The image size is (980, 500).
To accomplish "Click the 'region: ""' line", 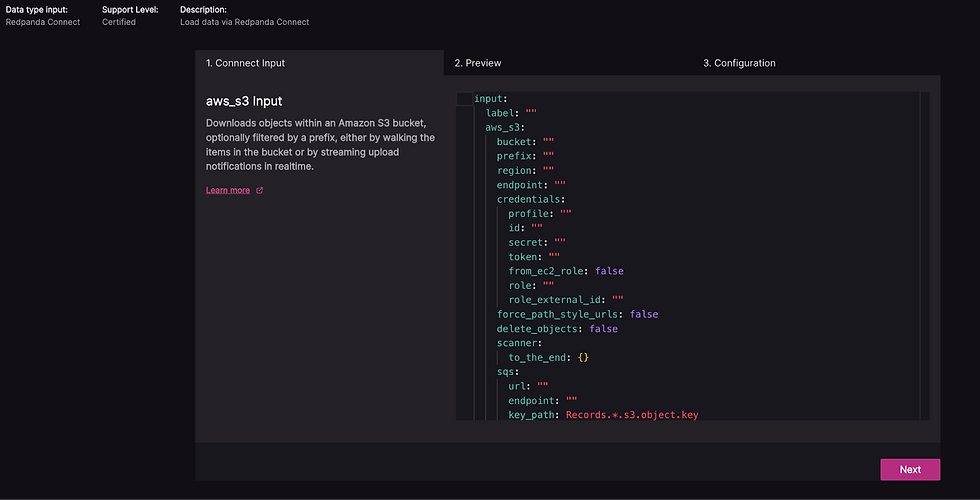I will click(x=525, y=171).
